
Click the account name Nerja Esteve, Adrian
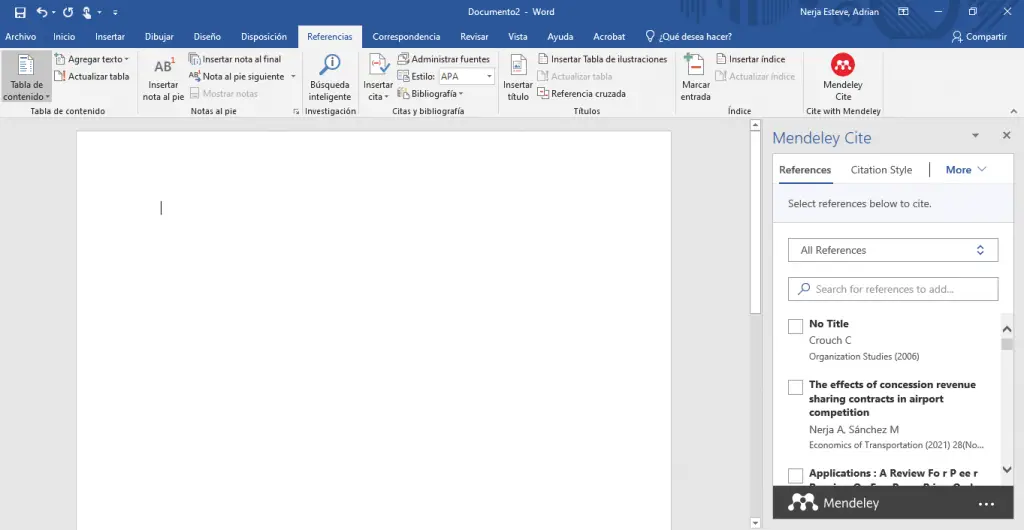(839, 12)
